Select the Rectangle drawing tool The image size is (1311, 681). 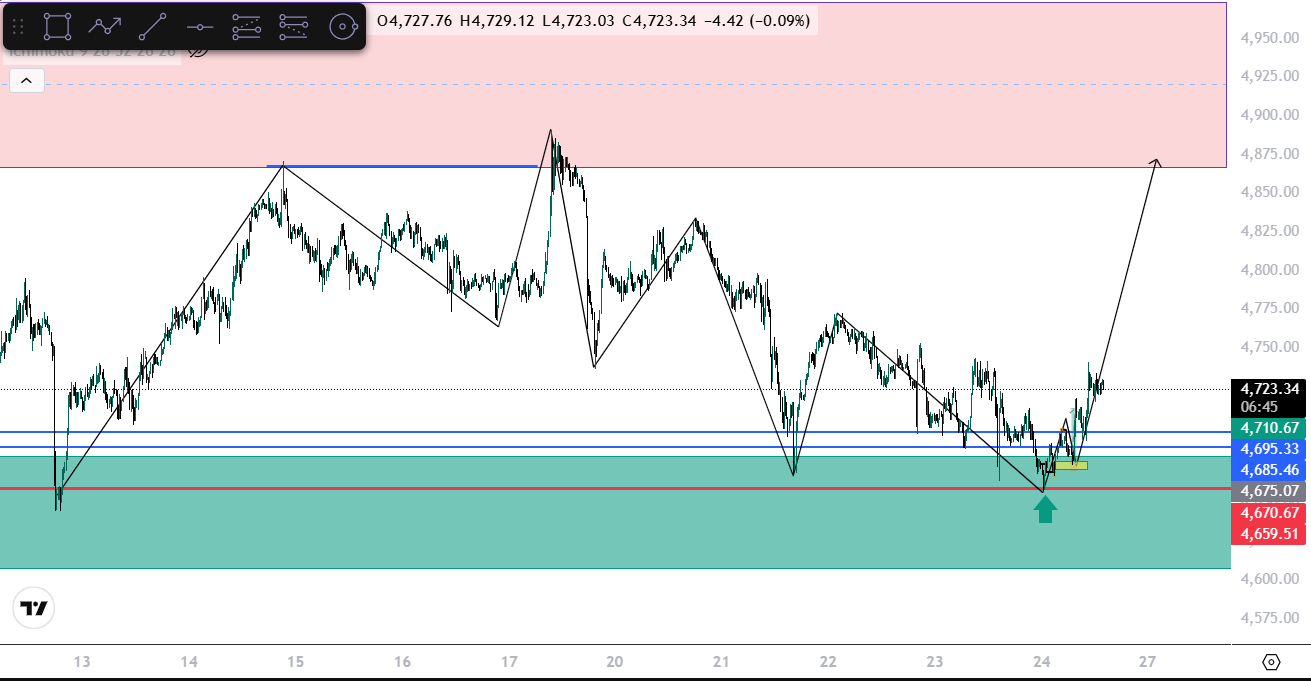tap(58, 27)
